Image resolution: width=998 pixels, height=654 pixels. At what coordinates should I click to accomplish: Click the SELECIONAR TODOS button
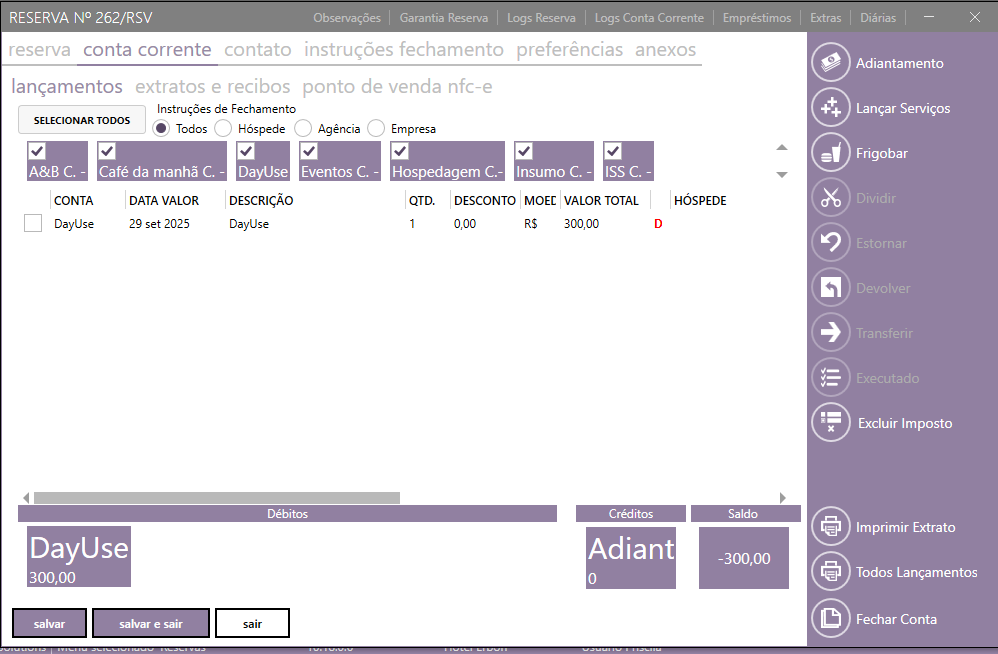point(82,120)
